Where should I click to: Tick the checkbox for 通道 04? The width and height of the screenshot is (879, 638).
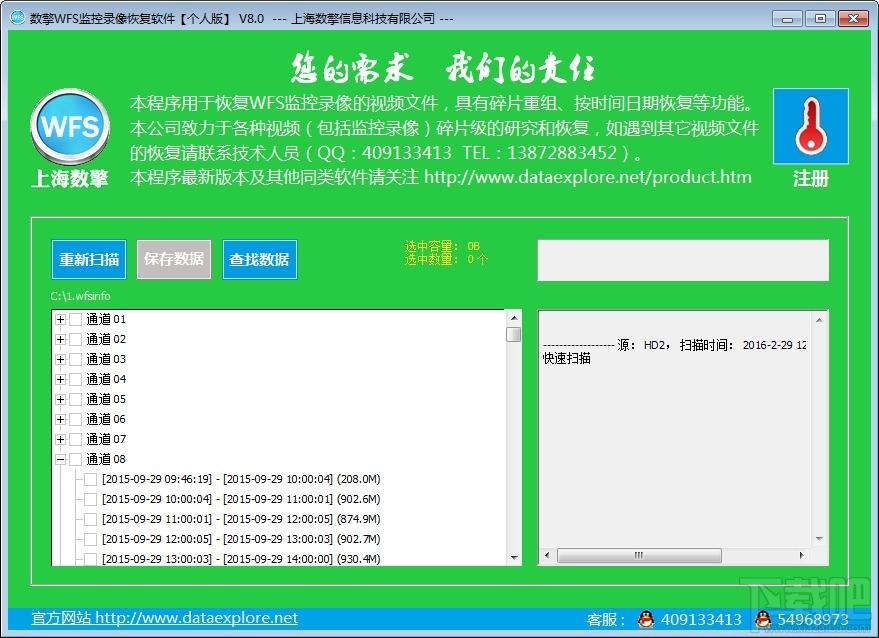tap(76, 380)
